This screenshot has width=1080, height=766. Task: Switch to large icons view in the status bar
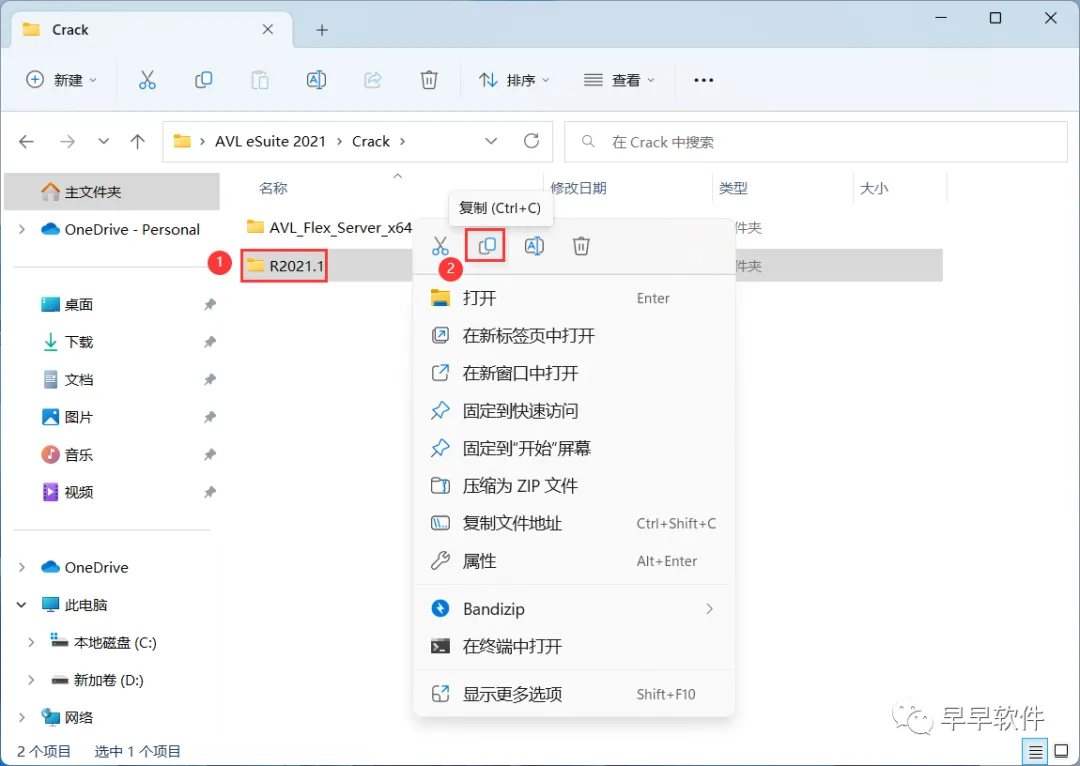pos(1061,752)
